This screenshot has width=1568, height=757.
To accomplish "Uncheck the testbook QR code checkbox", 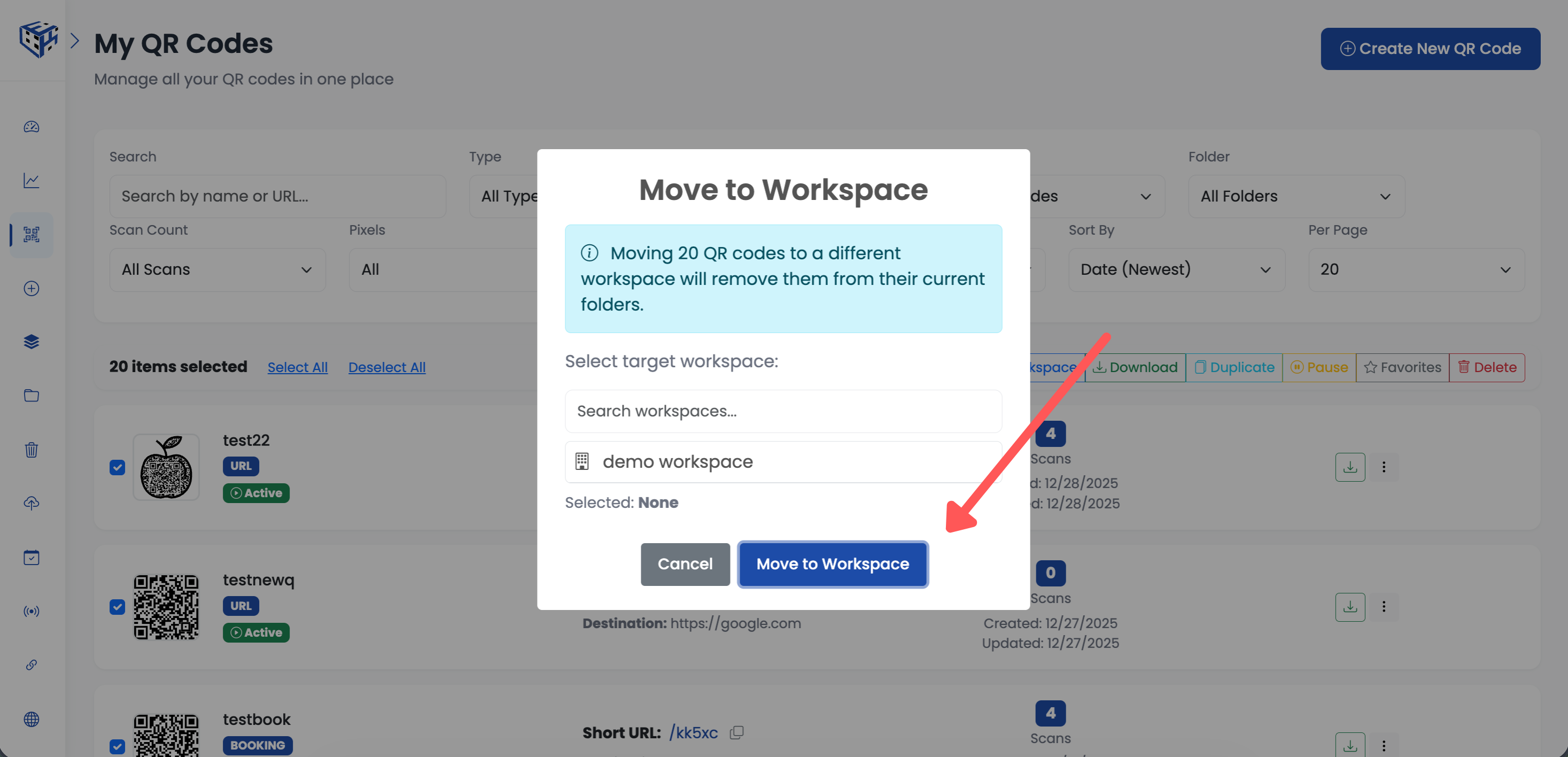I will point(117,746).
